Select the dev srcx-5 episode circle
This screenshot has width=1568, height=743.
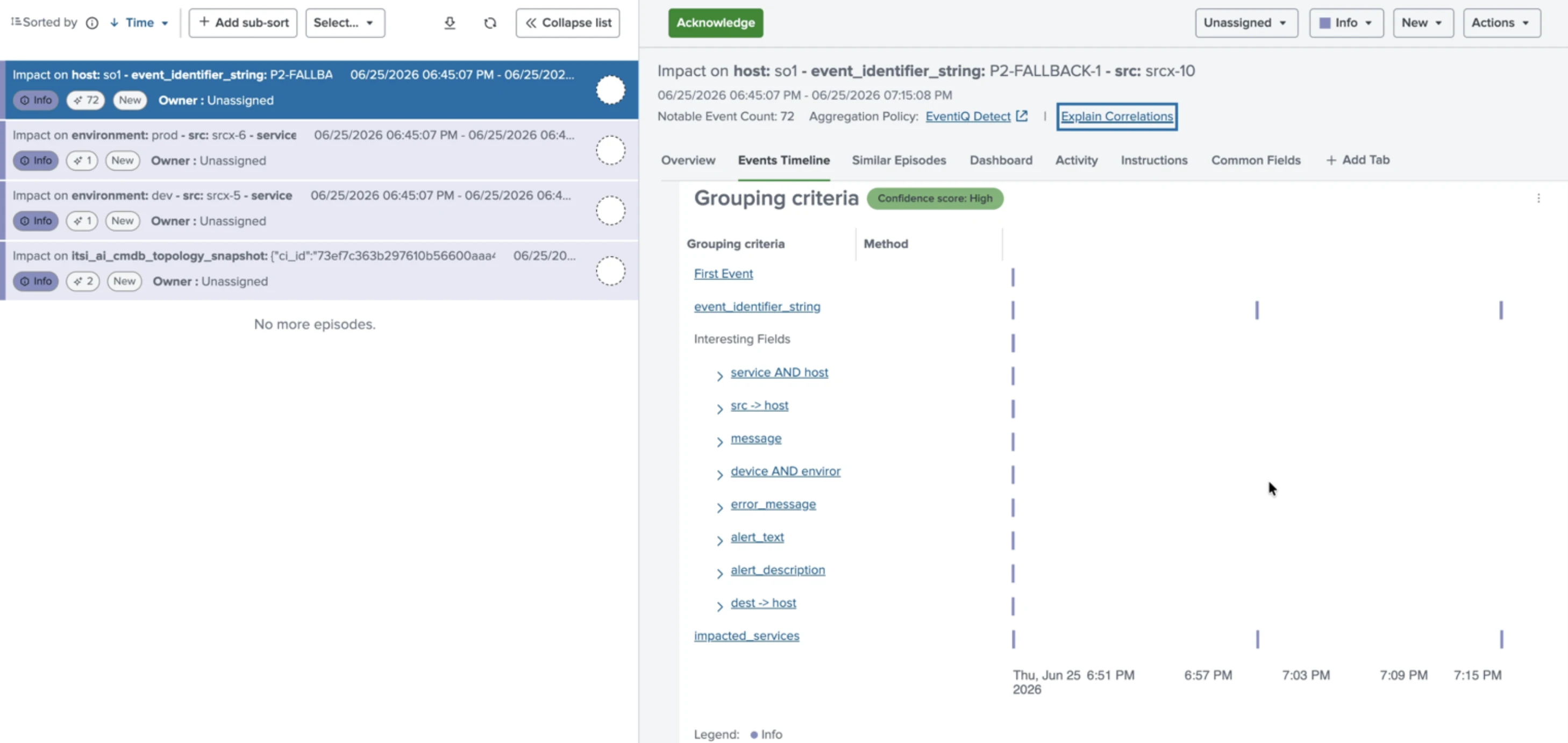pyautogui.click(x=610, y=211)
